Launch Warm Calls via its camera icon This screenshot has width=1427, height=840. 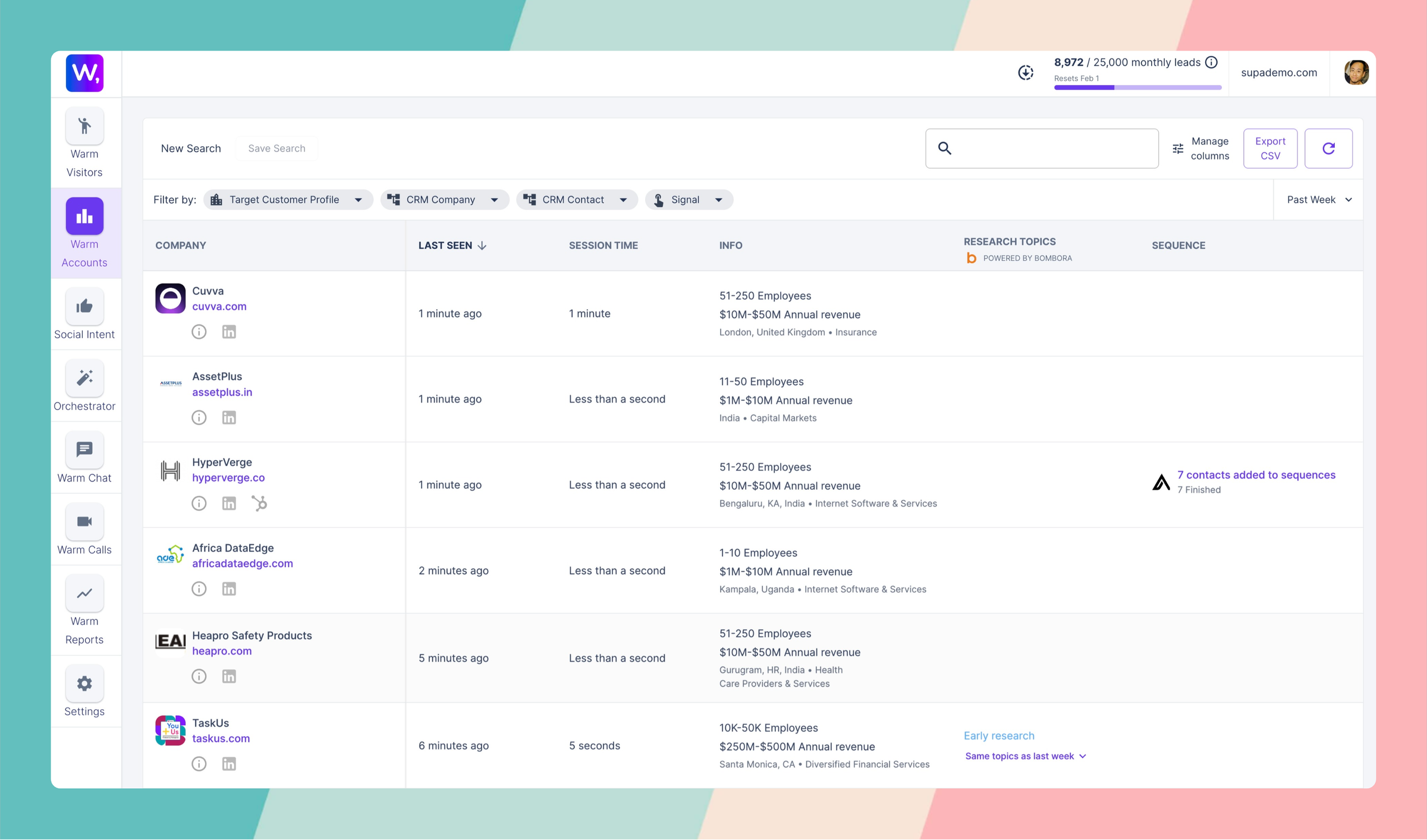[x=84, y=522]
